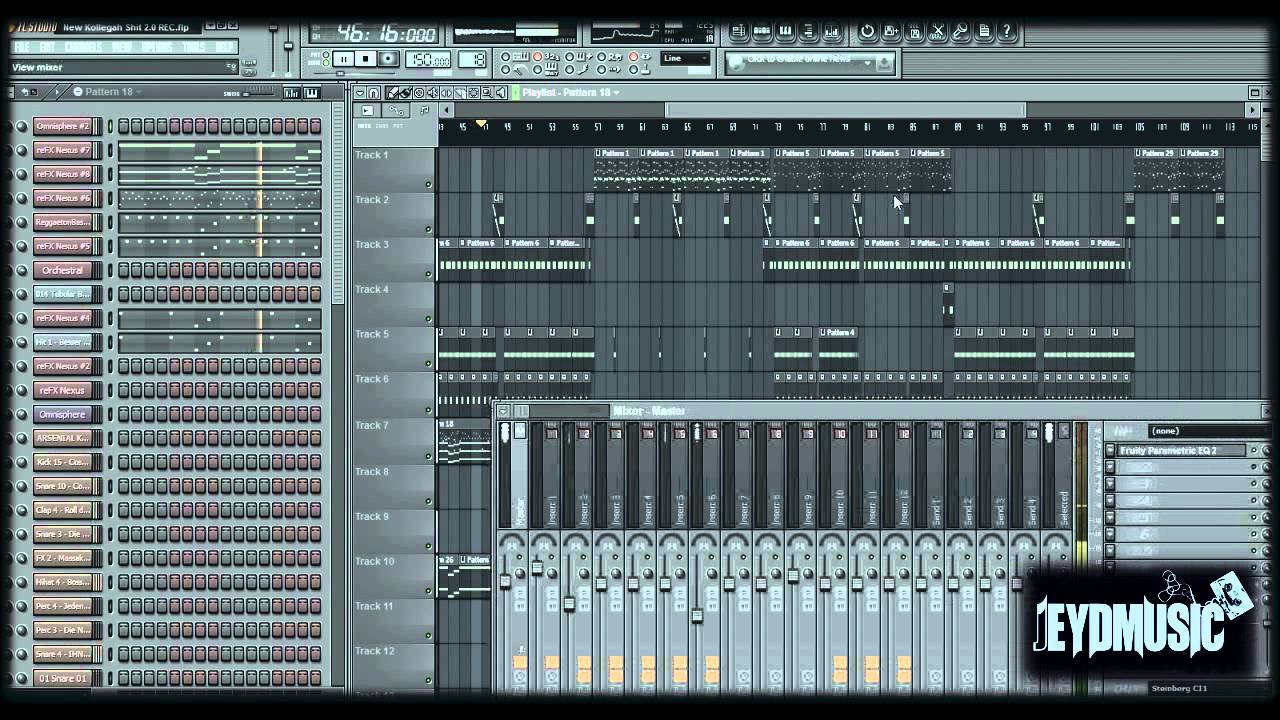Select the playlist Pencil draw tool
The height and width of the screenshot is (720, 1280).
[393, 92]
